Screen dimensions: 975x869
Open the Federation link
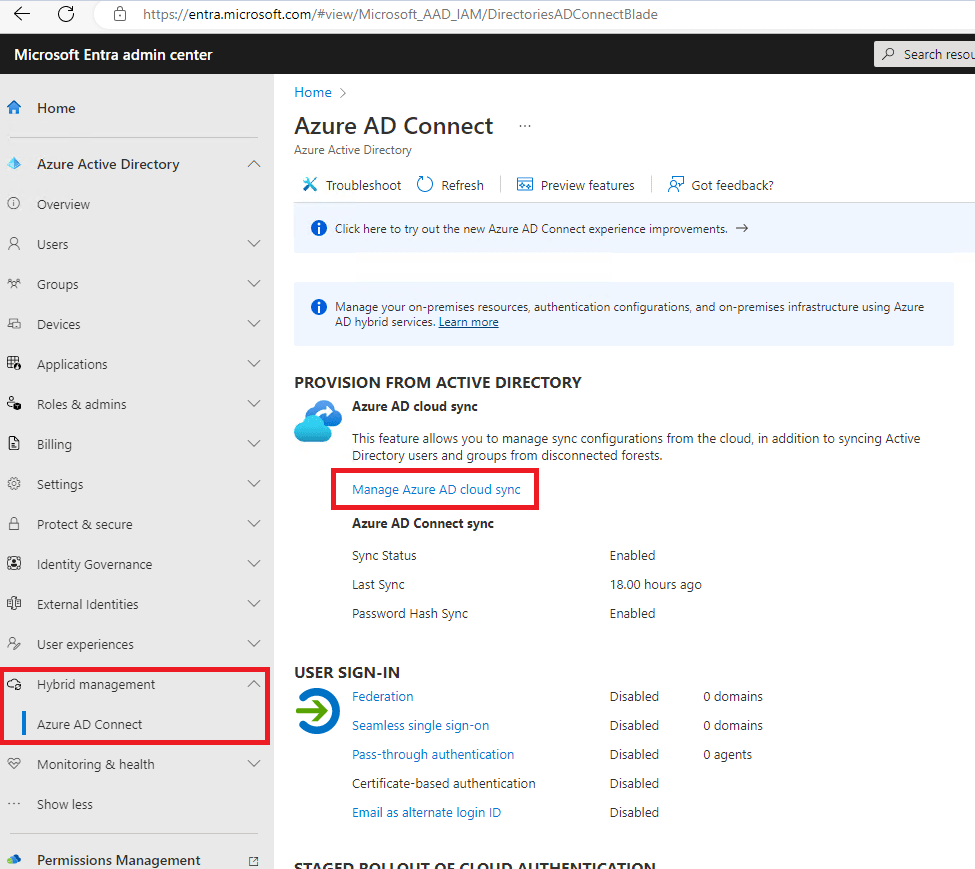pyautogui.click(x=382, y=696)
